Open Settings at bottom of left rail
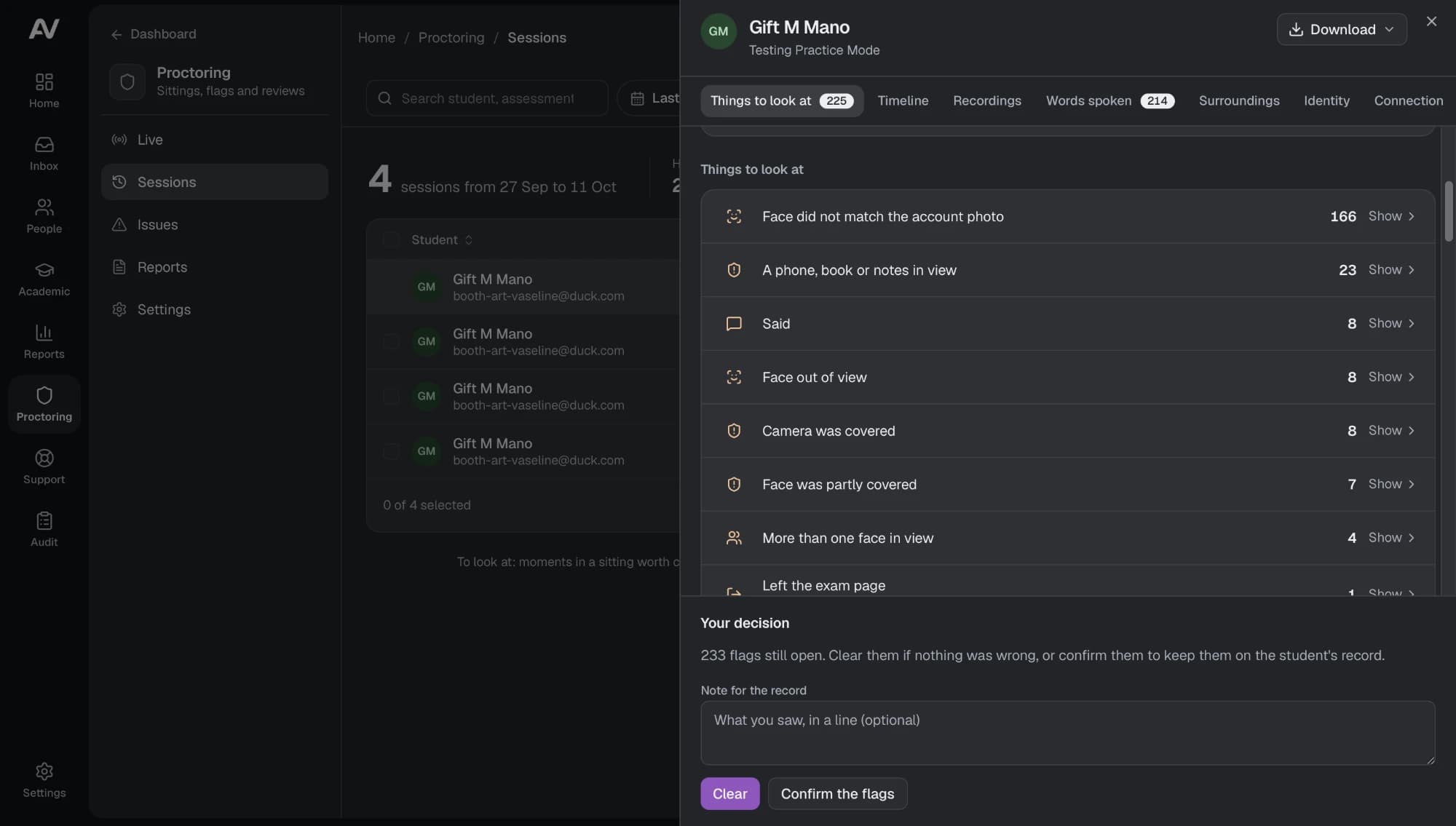The image size is (1456, 826). (x=44, y=780)
